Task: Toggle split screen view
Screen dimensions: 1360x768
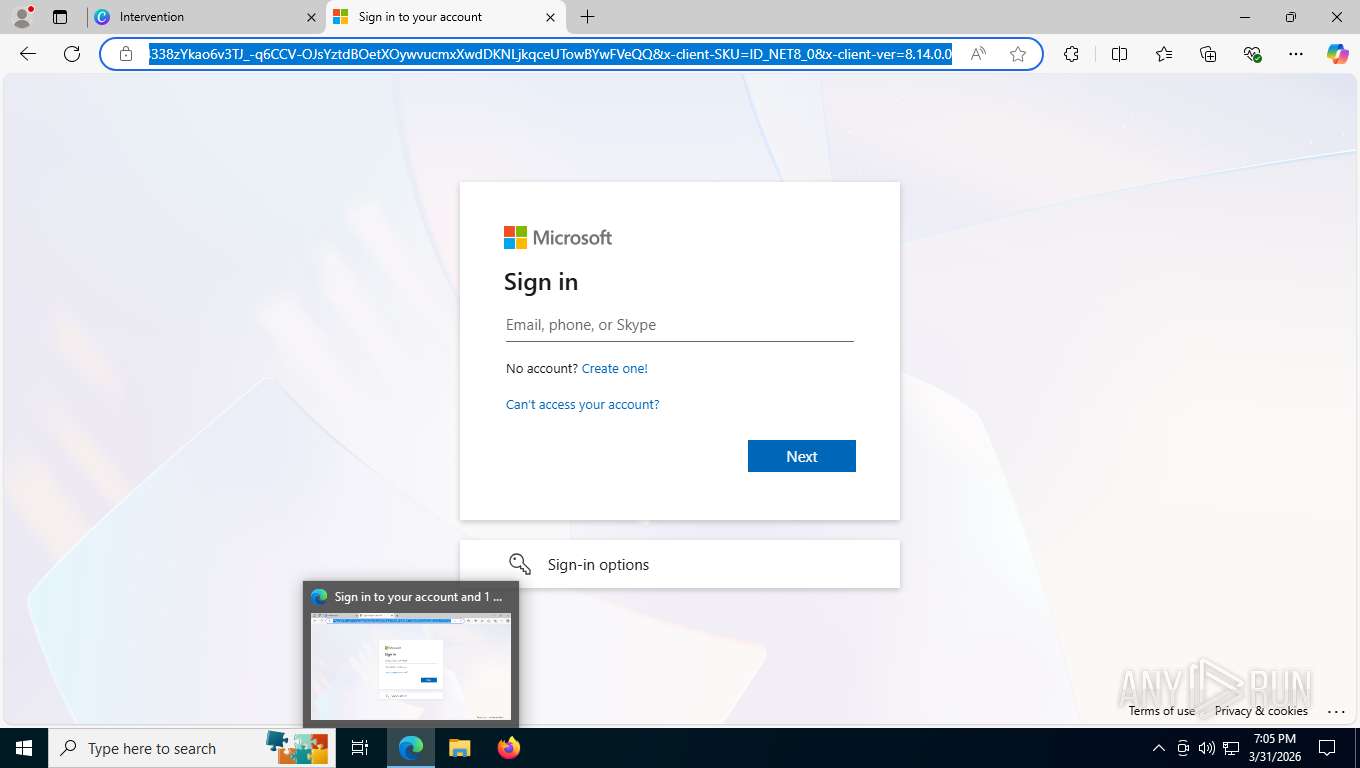Action: [x=1119, y=54]
